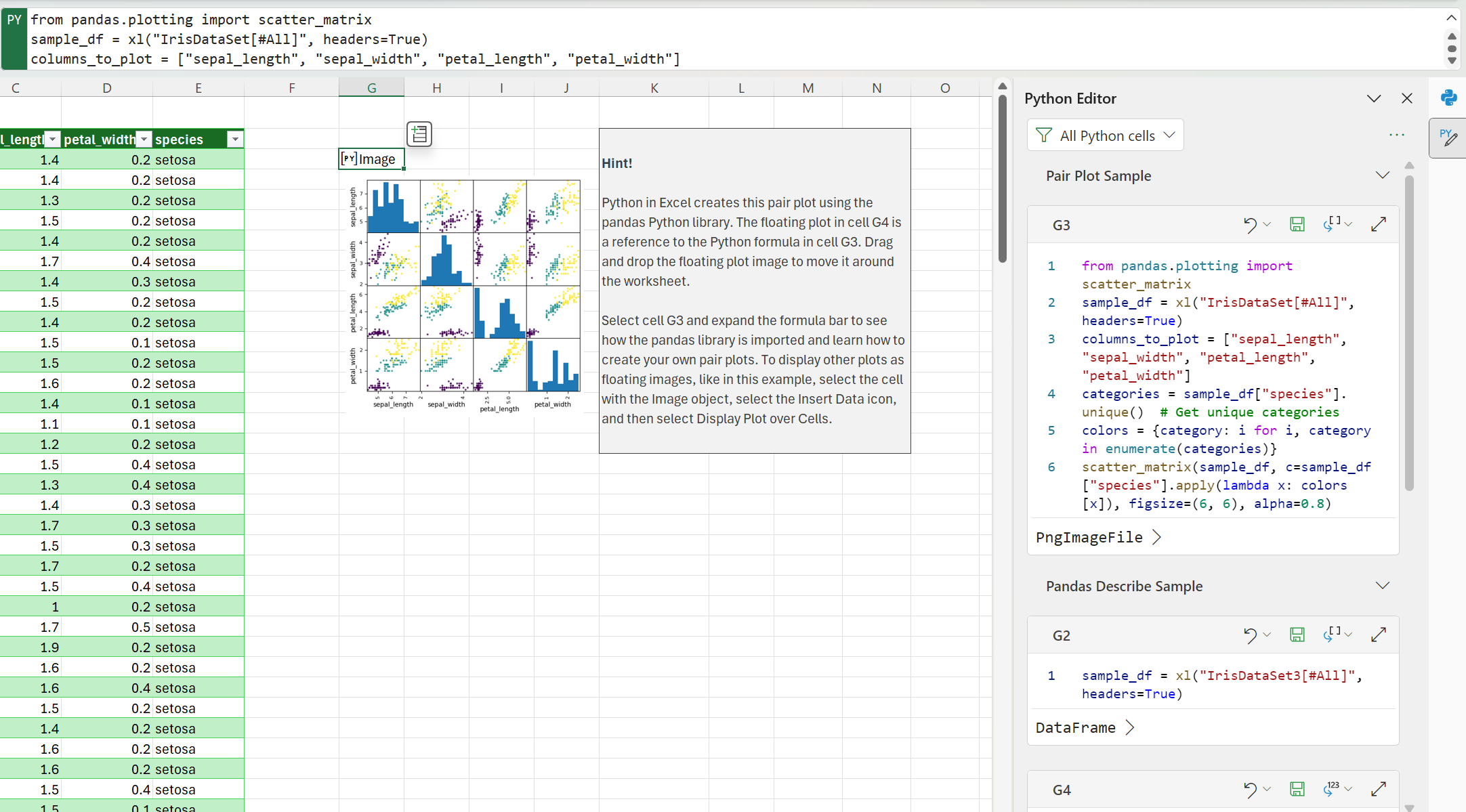Click the Insert Data icon on floating image
The height and width of the screenshot is (812, 1466).
[x=419, y=134]
